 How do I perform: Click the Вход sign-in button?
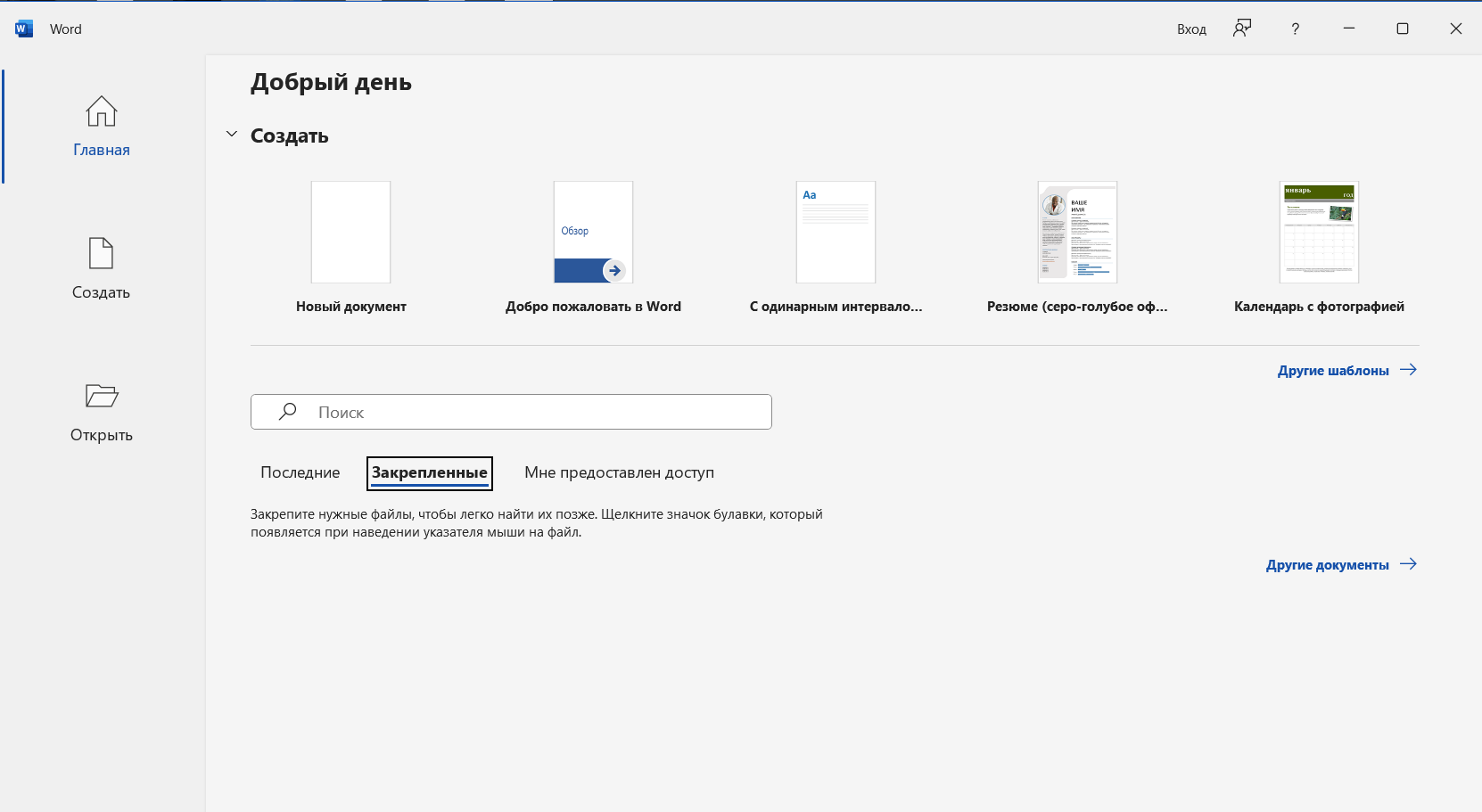(x=1190, y=29)
